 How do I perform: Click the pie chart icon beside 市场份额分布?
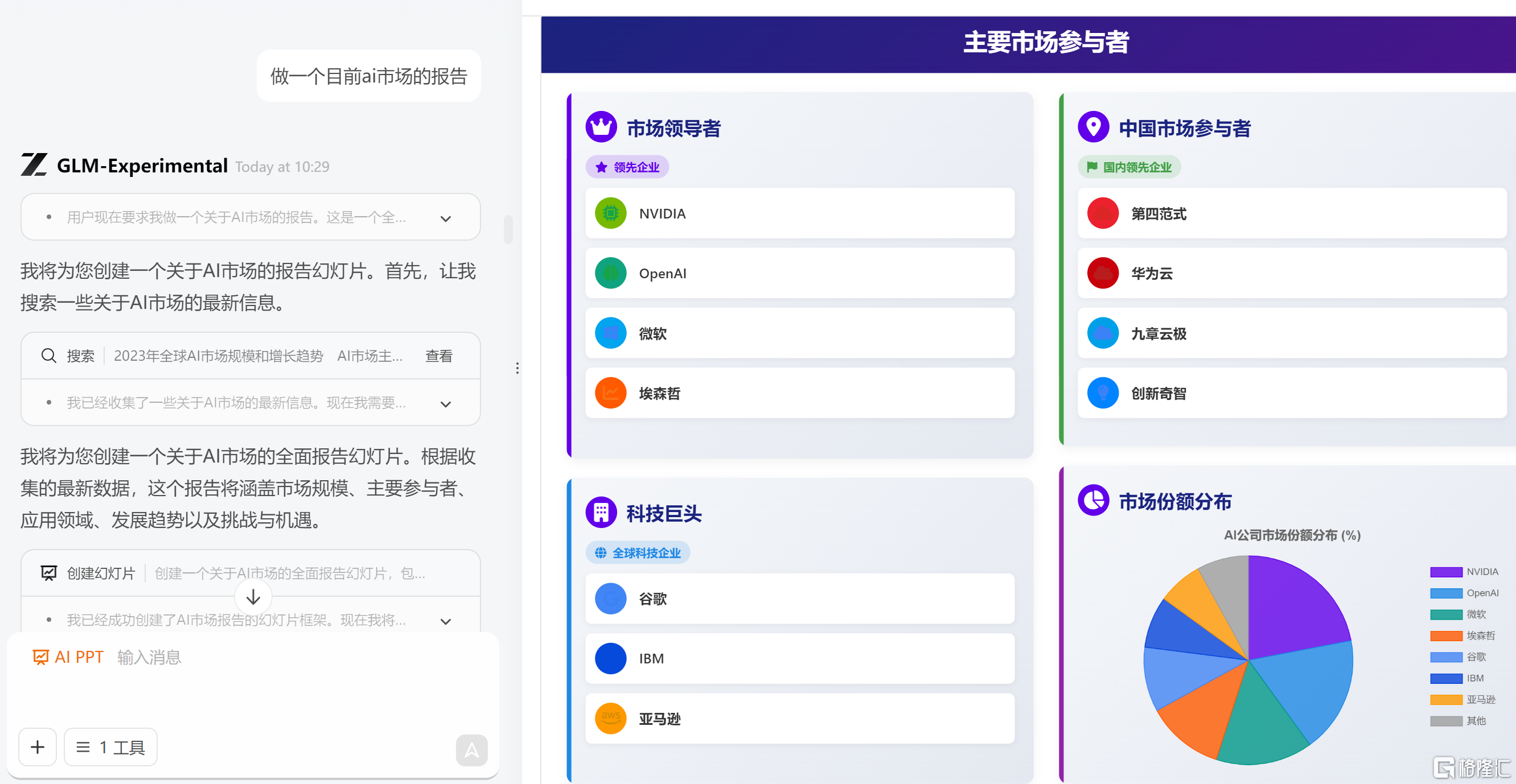1093,500
